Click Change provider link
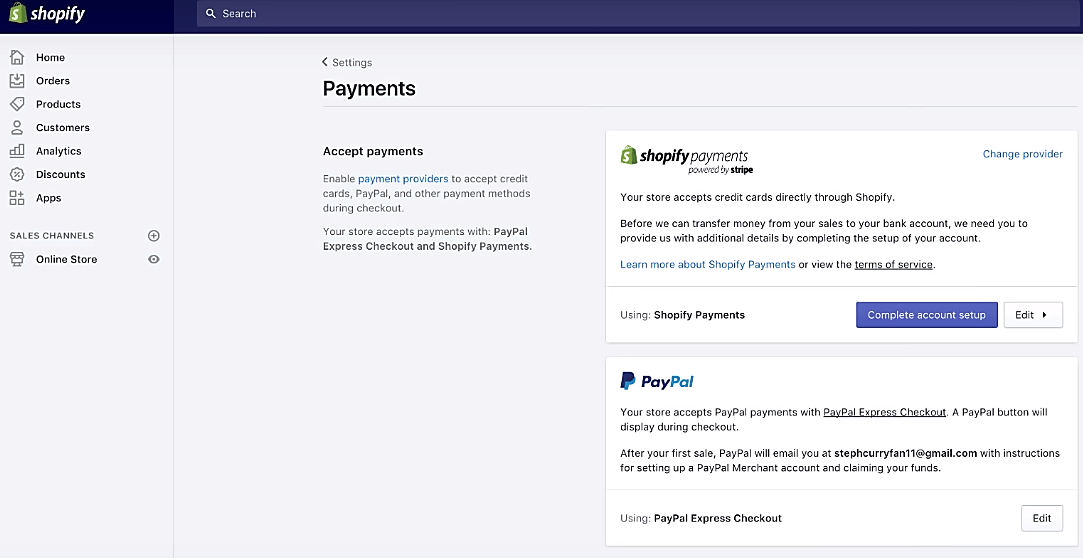Screen dimensions: 1083x558 1022,154
